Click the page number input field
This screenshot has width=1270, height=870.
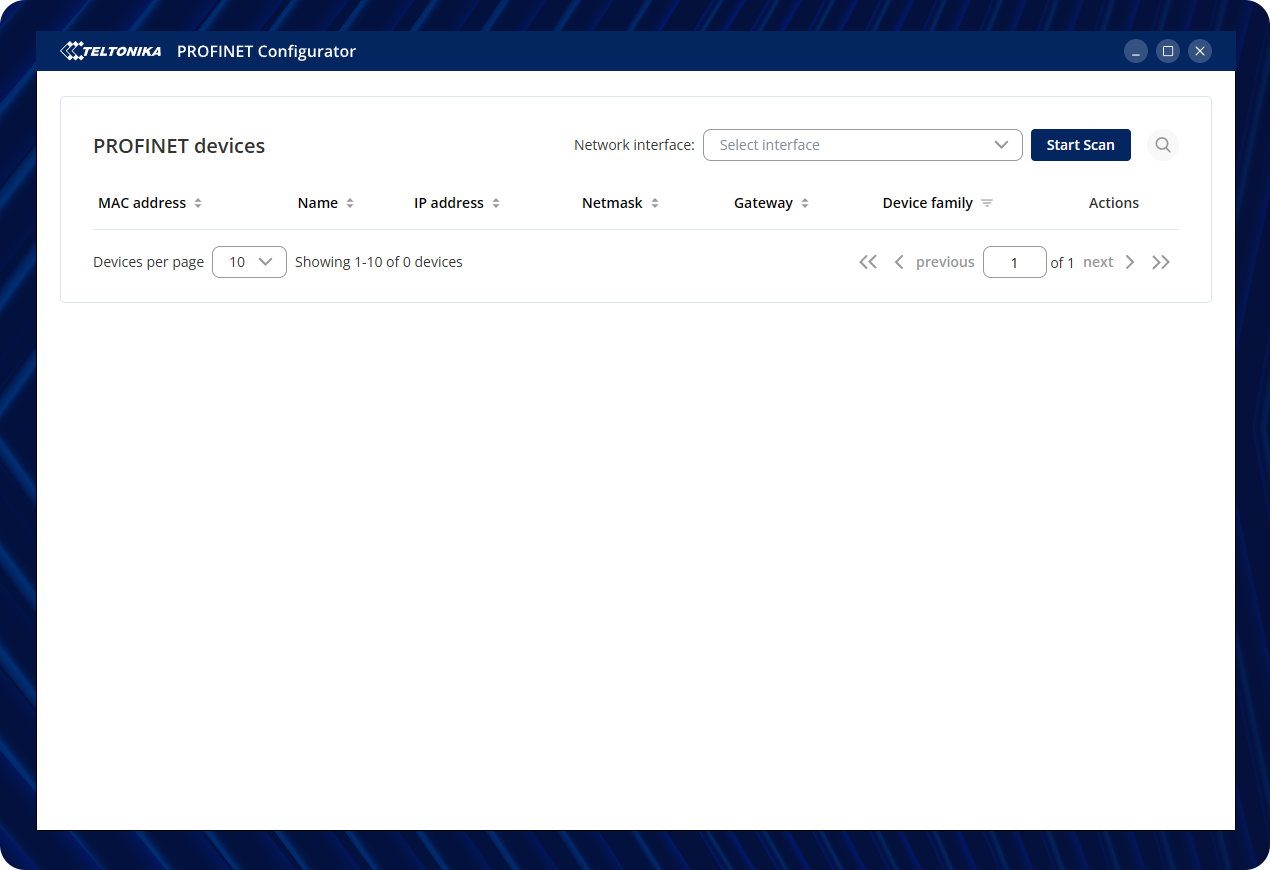tap(1014, 262)
